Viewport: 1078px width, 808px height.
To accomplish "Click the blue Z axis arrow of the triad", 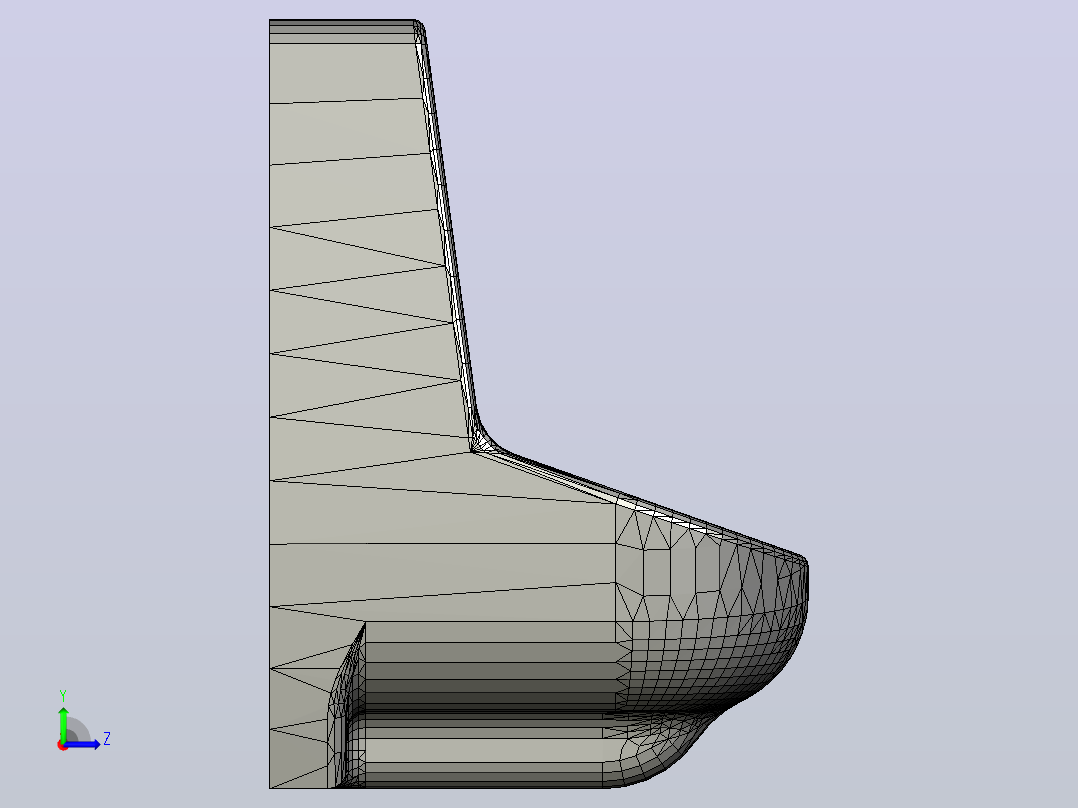I will pos(82,745).
